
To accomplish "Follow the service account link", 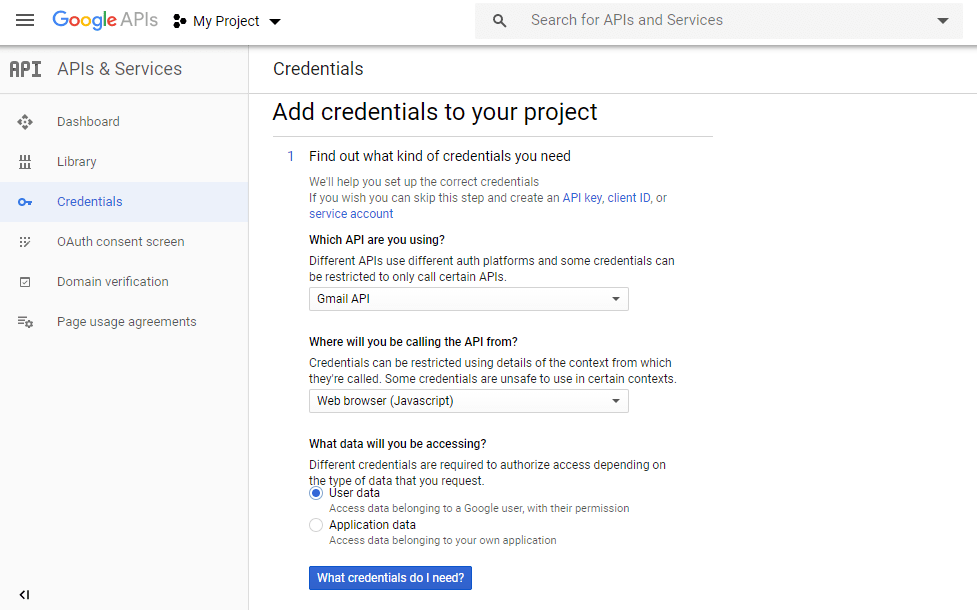I will (x=351, y=214).
